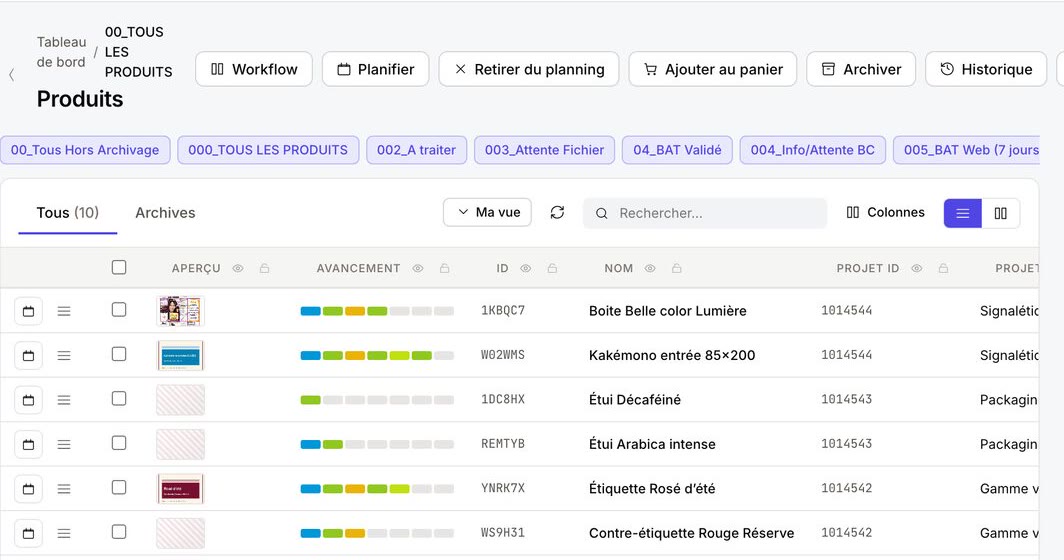Screen dimensions: 1064x560
Task: Open calendar icon for Étui Décaféiné row
Action: pyautogui.click(x=28, y=400)
